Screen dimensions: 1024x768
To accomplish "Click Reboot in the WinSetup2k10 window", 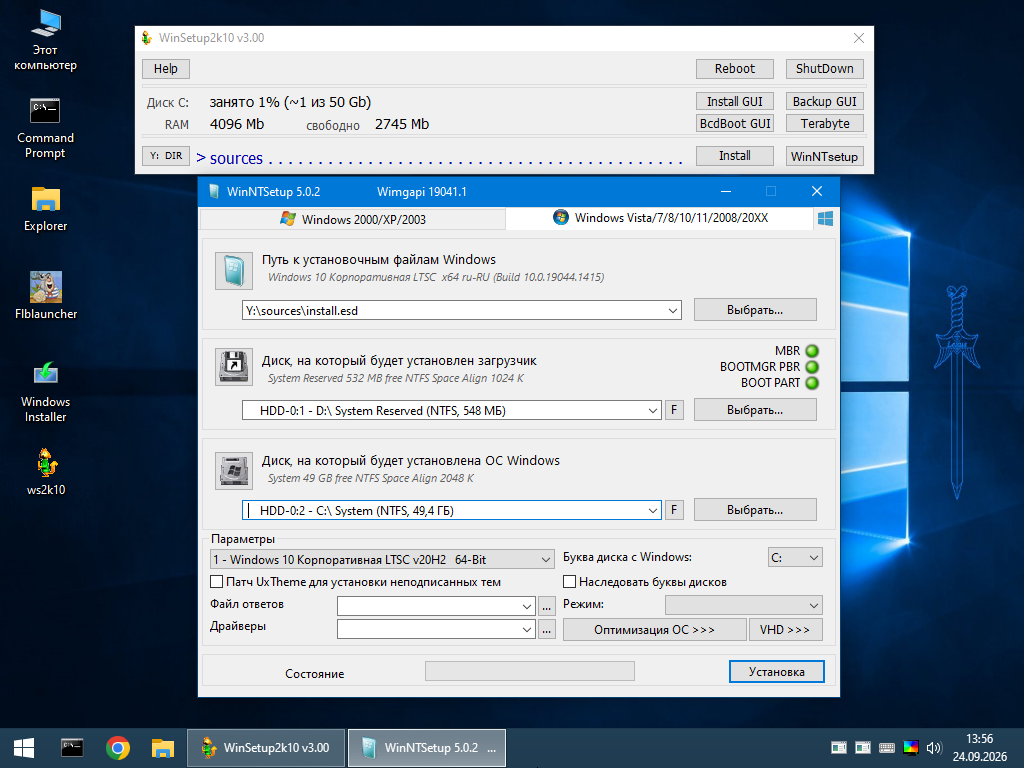I will click(735, 69).
